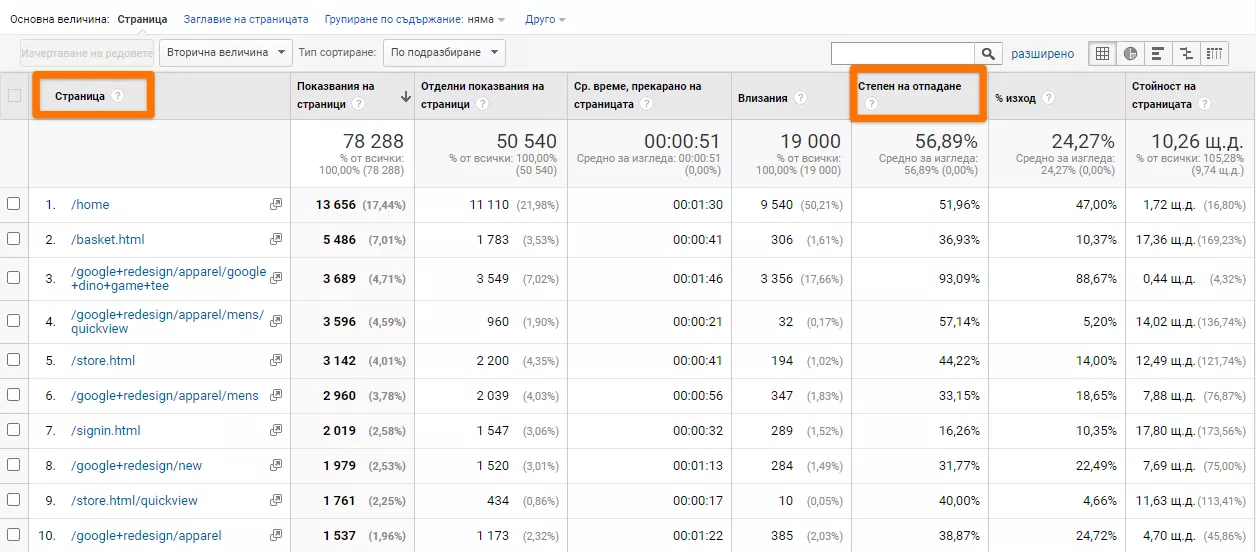Open apparel/mens/quickview external link icon

click(x=276, y=321)
